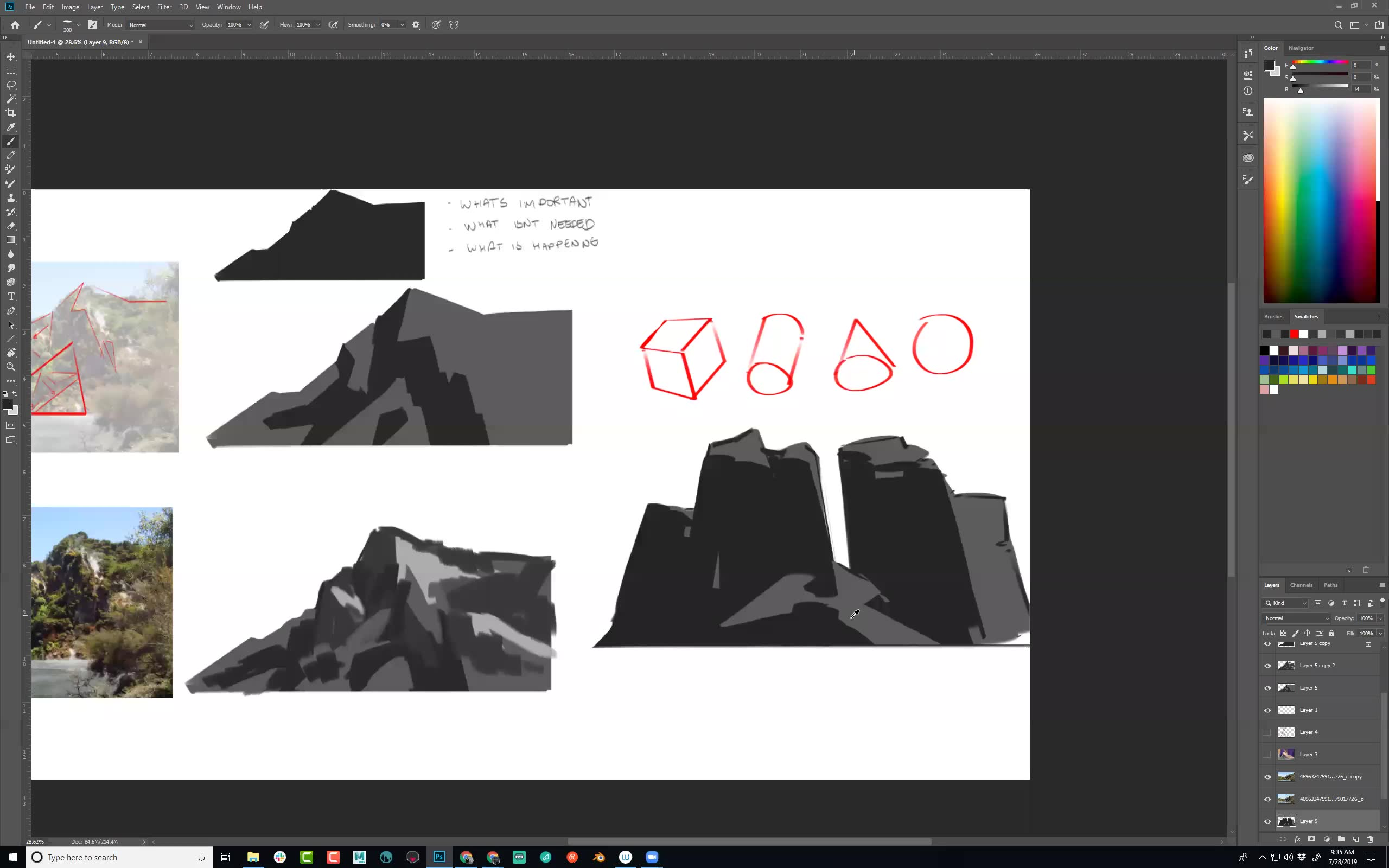Open the Eyedropper tool
This screenshot has width=1389, height=868.
(10, 128)
